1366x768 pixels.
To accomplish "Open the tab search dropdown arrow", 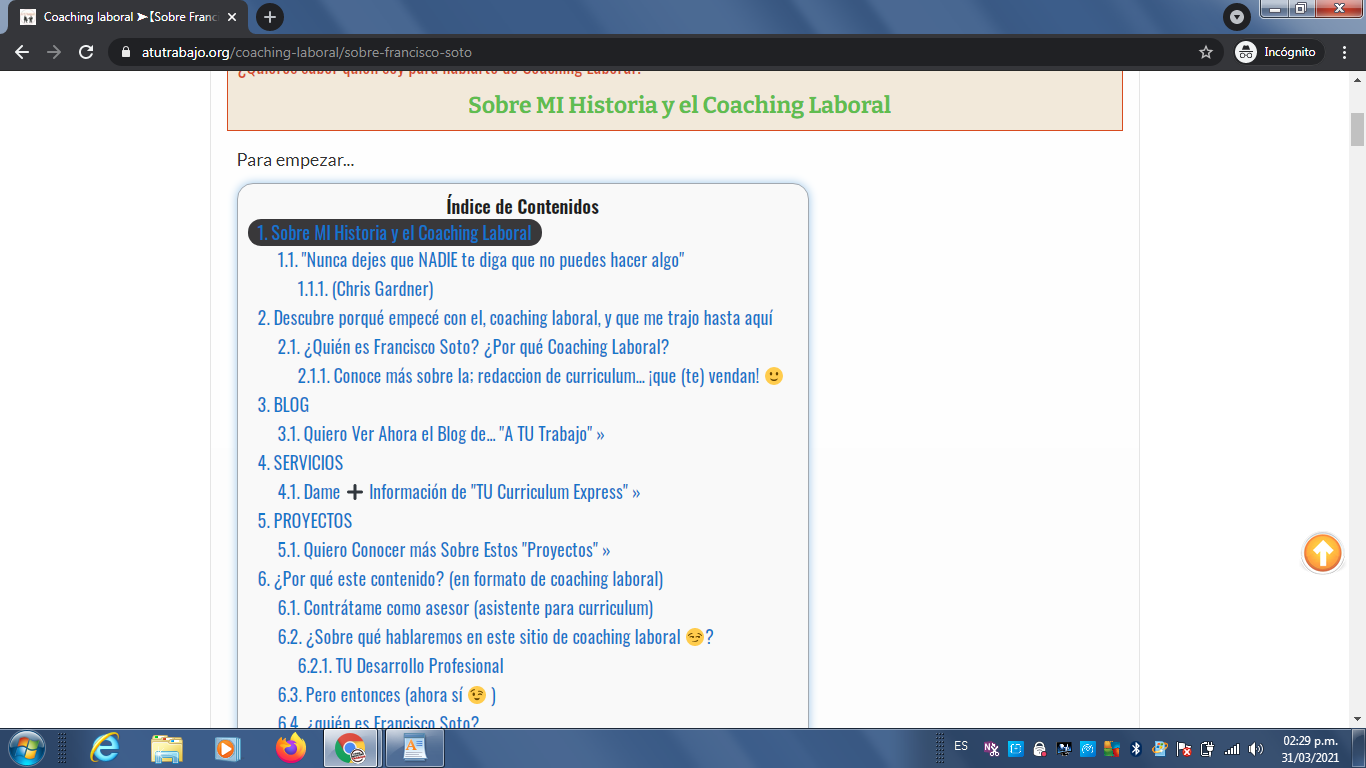I will [x=1237, y=17].
